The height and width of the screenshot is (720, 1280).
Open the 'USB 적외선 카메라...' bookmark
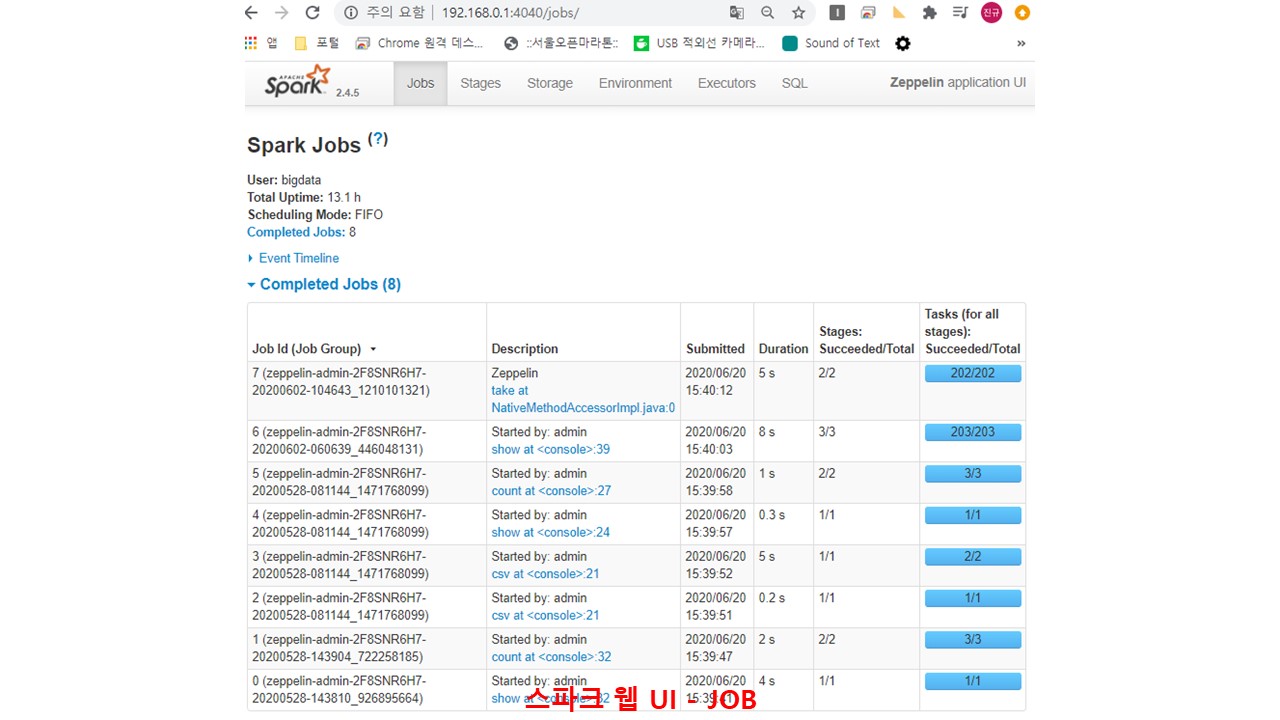point(699,43)
